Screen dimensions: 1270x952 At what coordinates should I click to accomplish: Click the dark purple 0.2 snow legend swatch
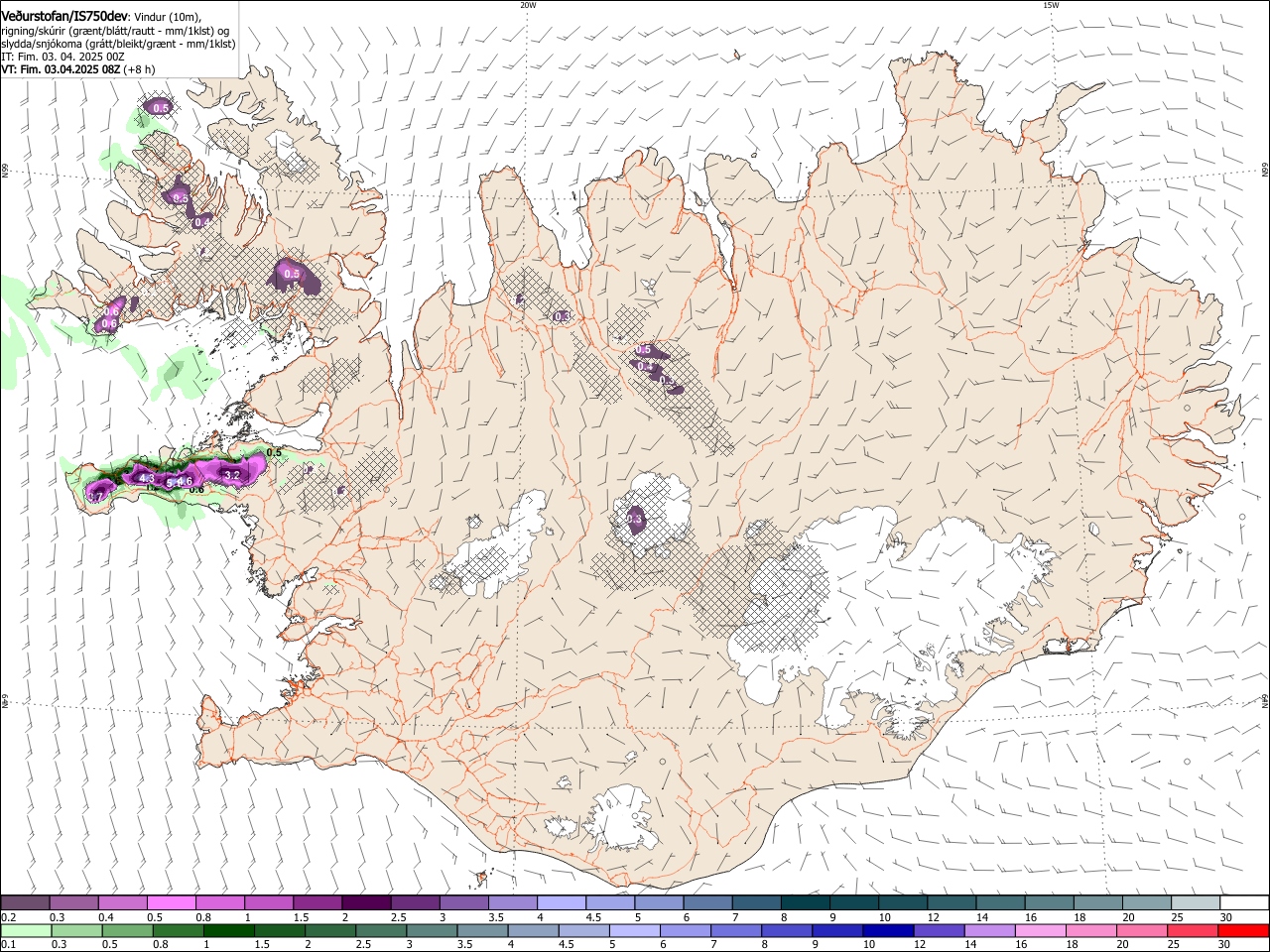click(25, 903)
